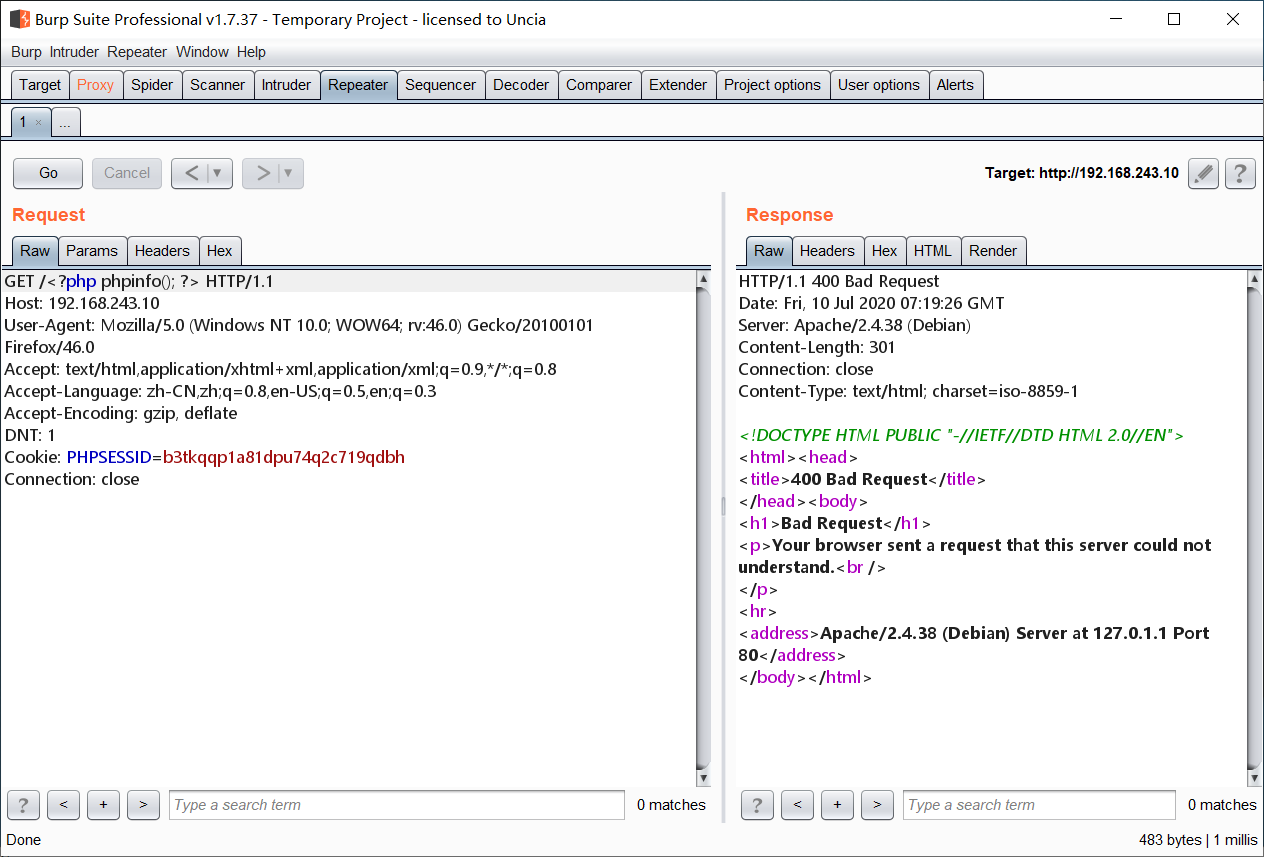This screenshot has height=857, width=1264.
Task: Click the plus button in response search bar
Action: point(837,804)
